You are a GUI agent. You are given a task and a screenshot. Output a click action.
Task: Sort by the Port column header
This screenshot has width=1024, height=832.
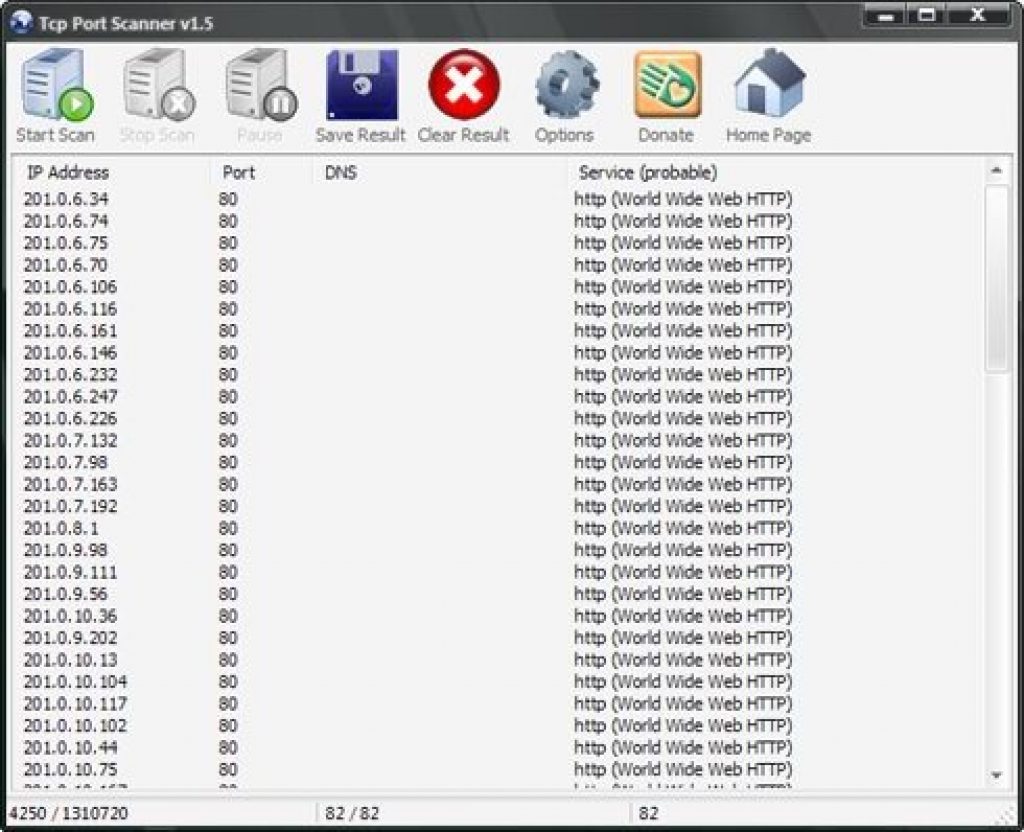click(x=239, y=173)
